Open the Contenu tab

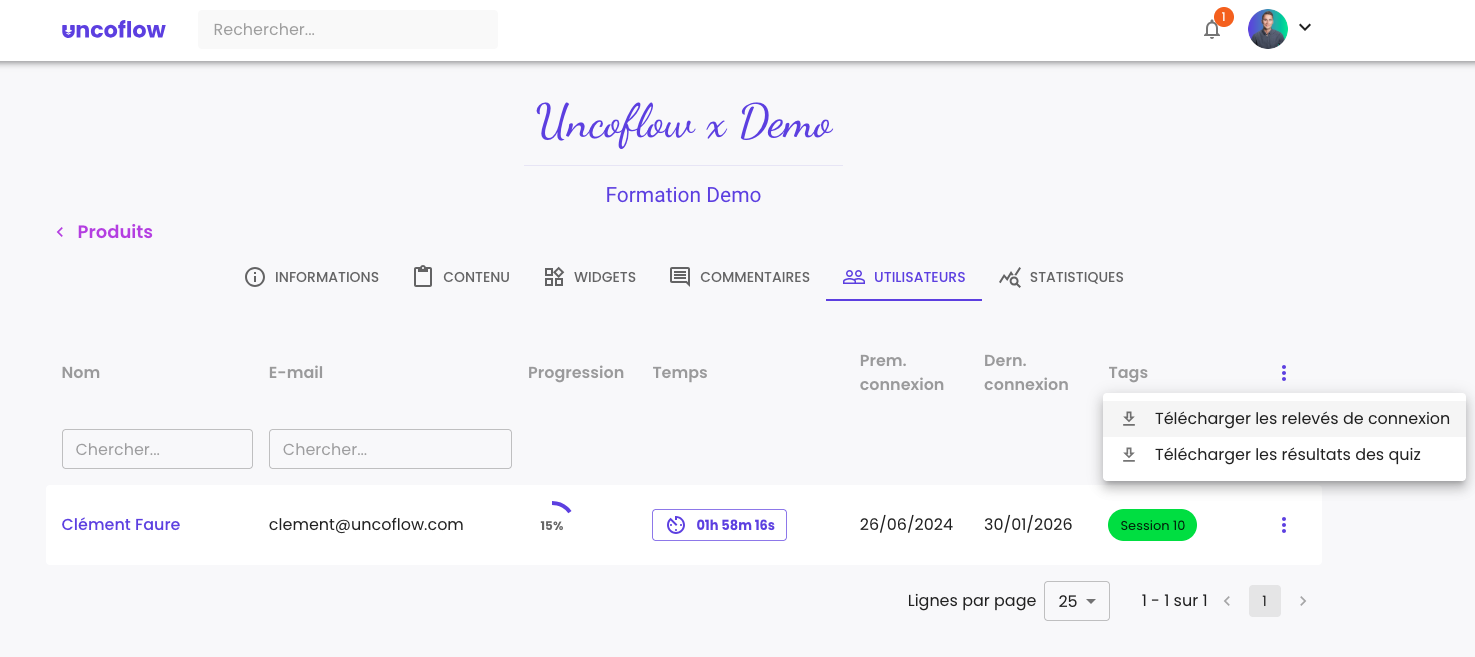(x=461, y=277)
